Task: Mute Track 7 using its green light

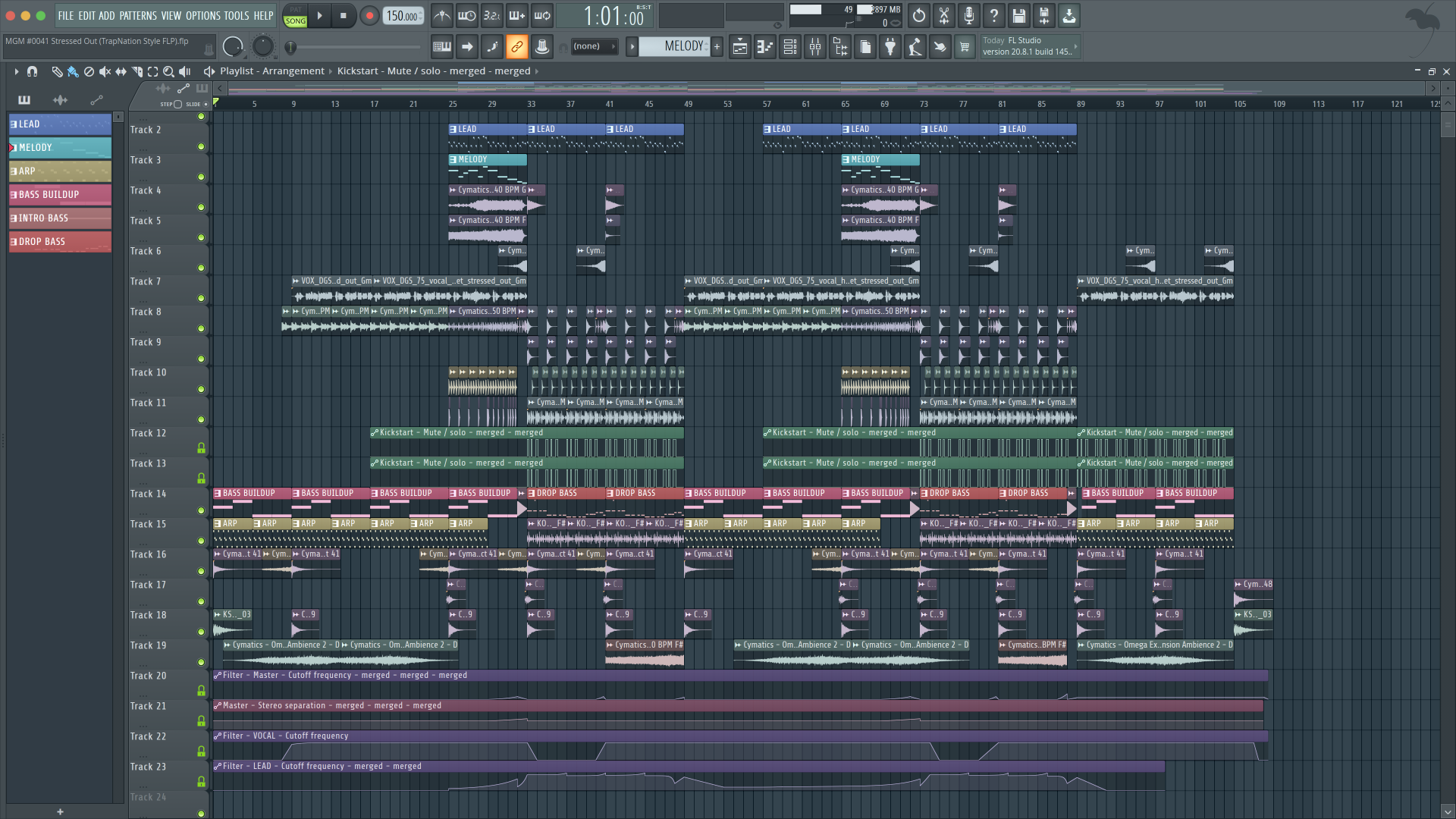Action: pyautogui.click(x=201, y=298)
